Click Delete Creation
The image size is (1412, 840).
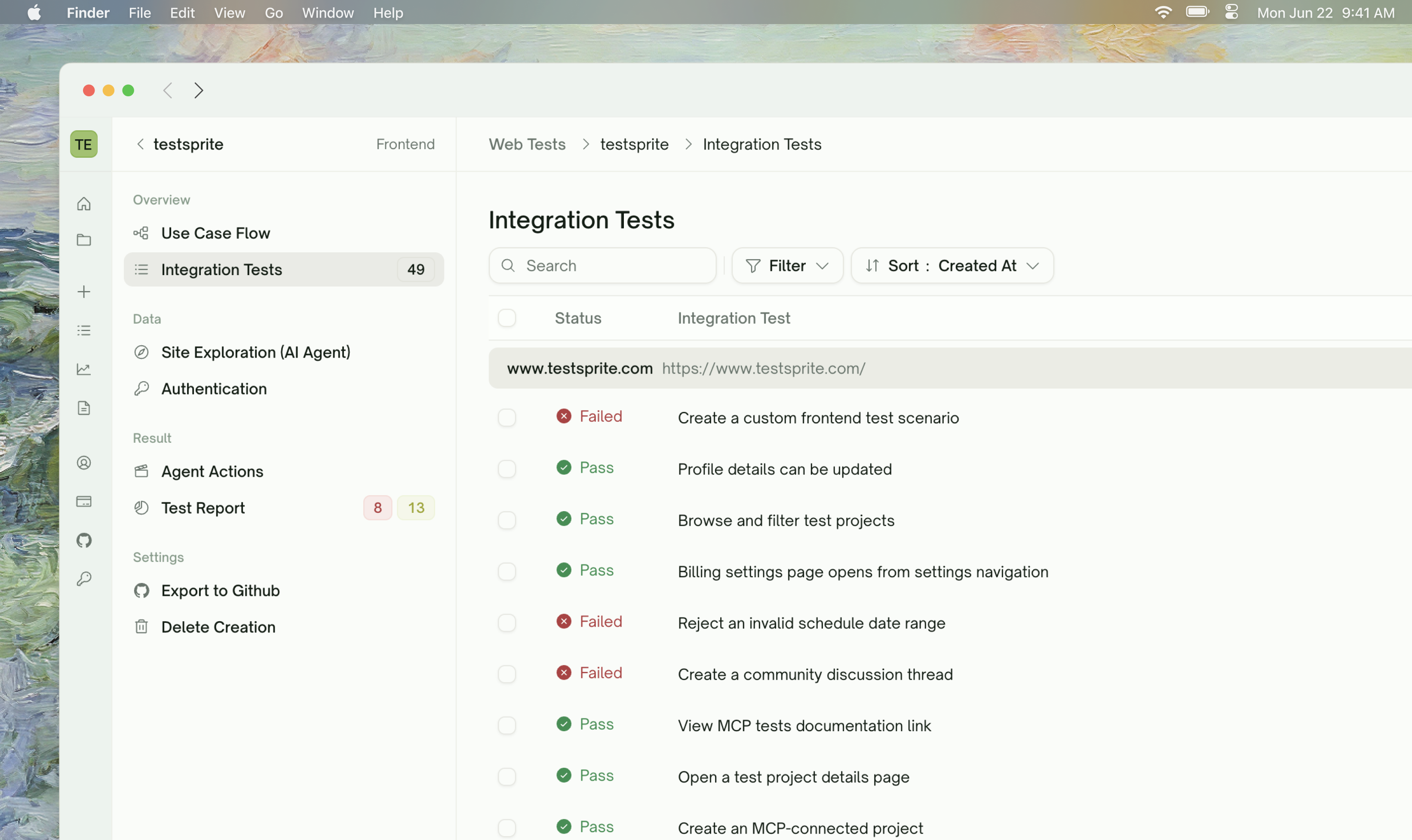click(284, 627)
